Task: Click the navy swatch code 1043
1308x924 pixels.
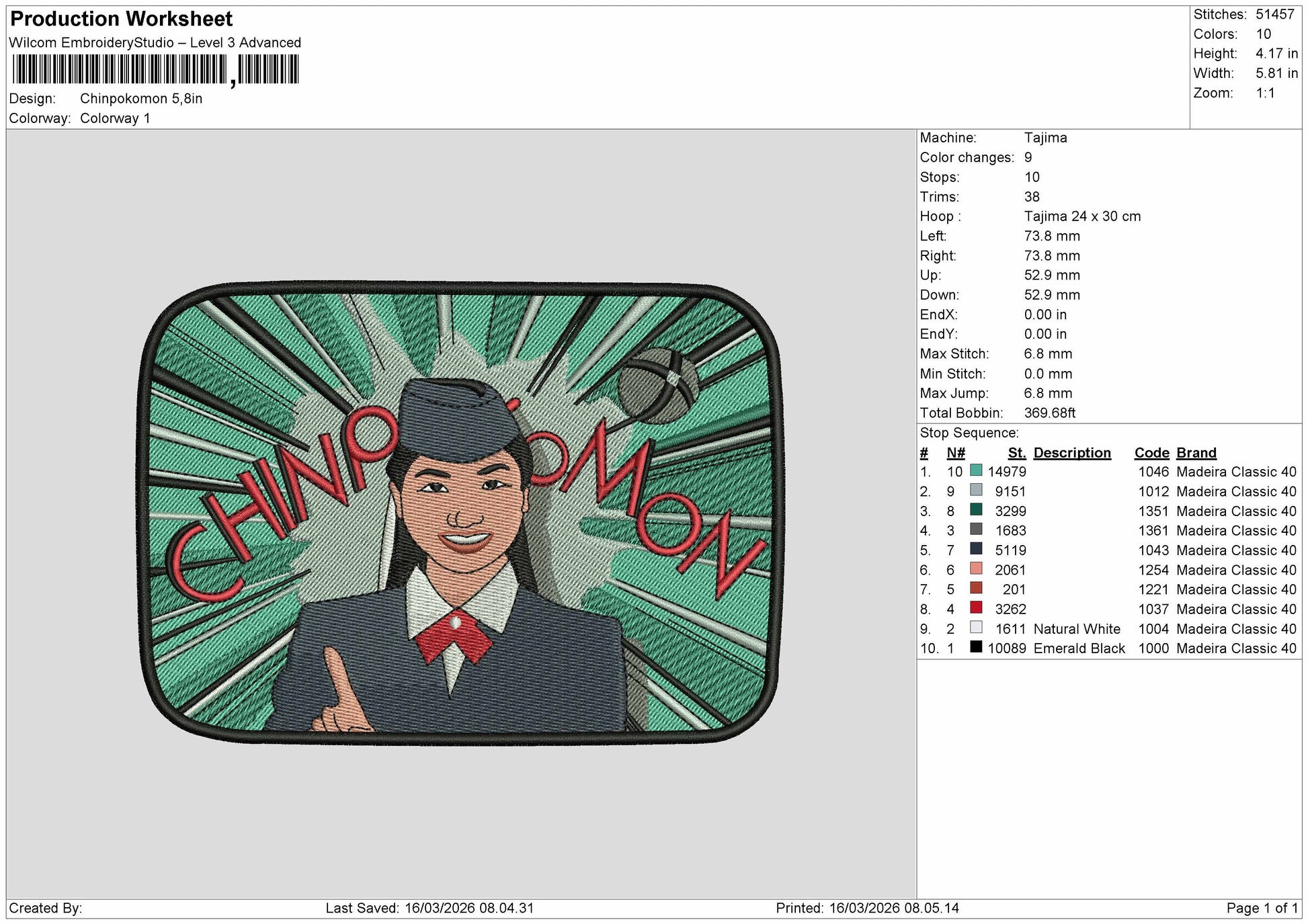Action: pos(976,549)
